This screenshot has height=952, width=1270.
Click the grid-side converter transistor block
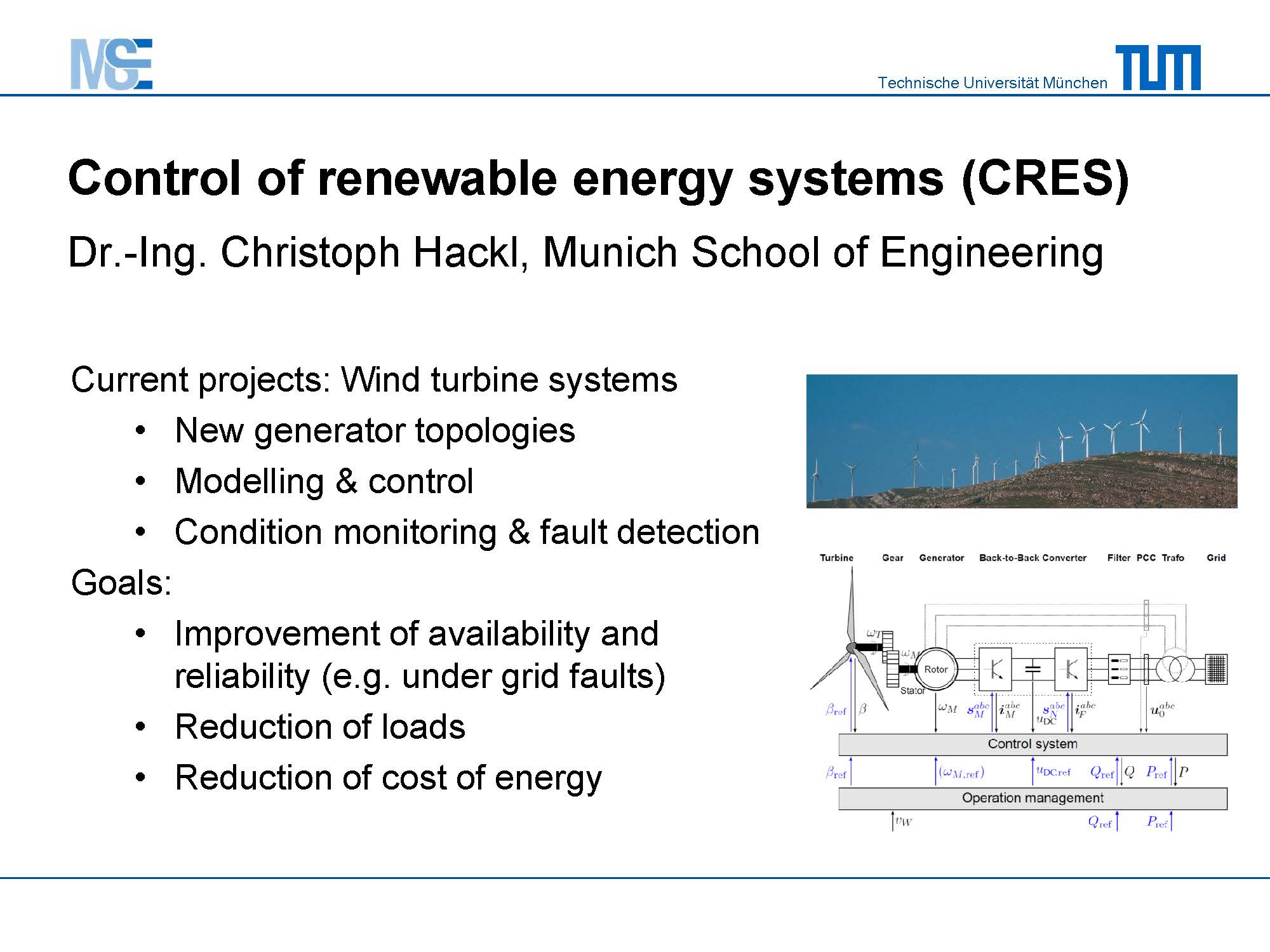tap(1071, 668)
